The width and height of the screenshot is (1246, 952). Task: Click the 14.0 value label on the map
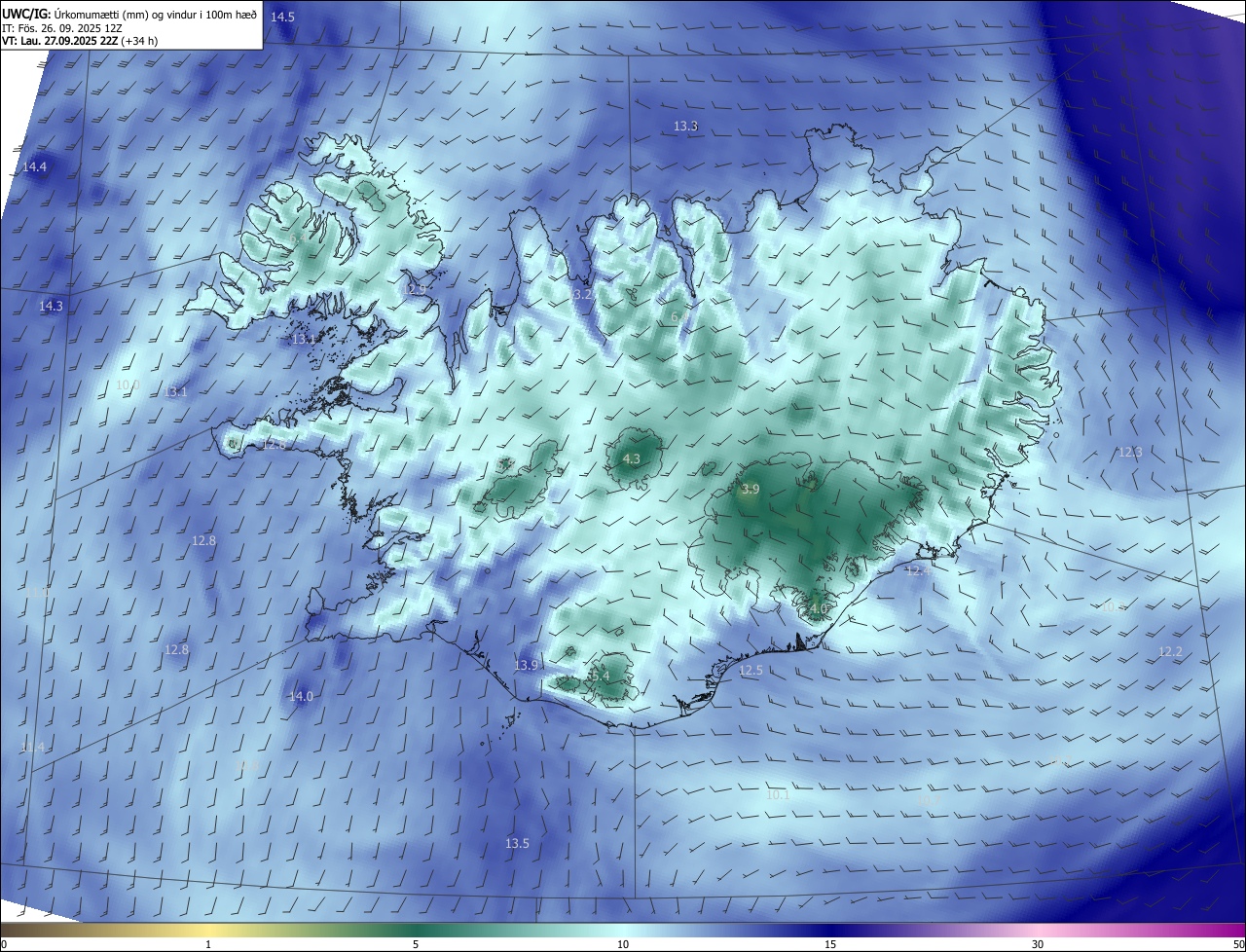point(301,696)
